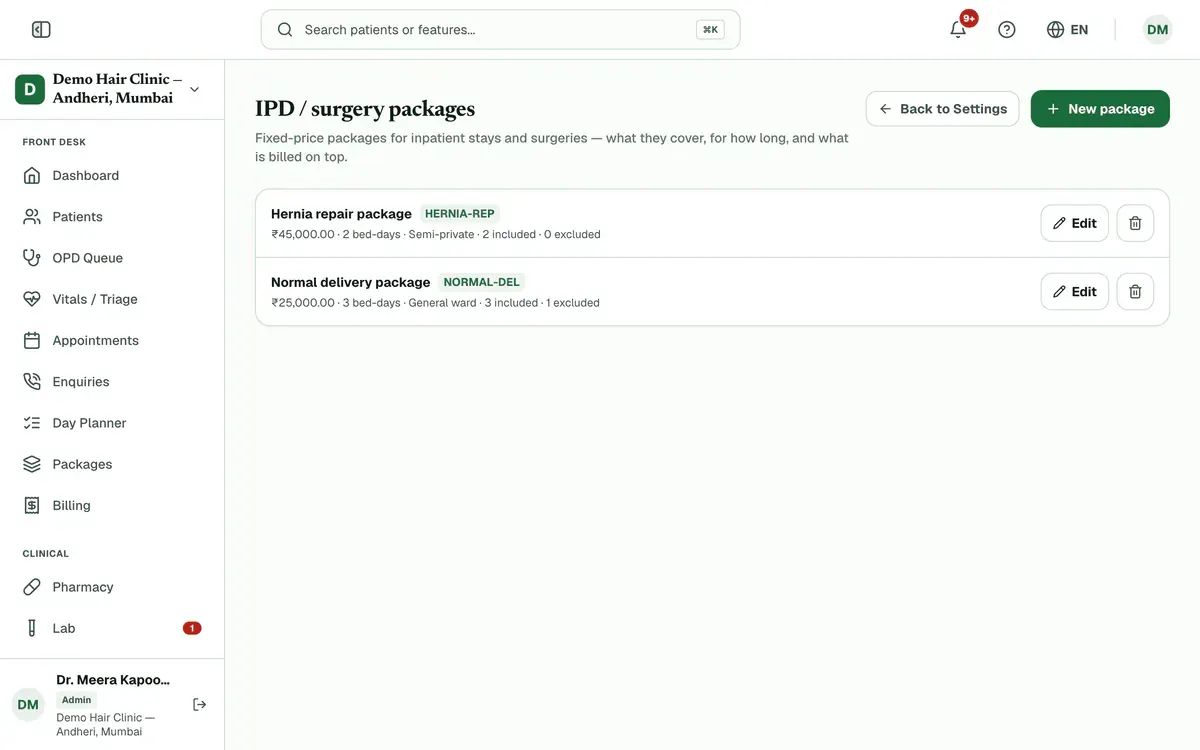
Task: Click the Day Planner checklist icon
Action: [32, 423]
